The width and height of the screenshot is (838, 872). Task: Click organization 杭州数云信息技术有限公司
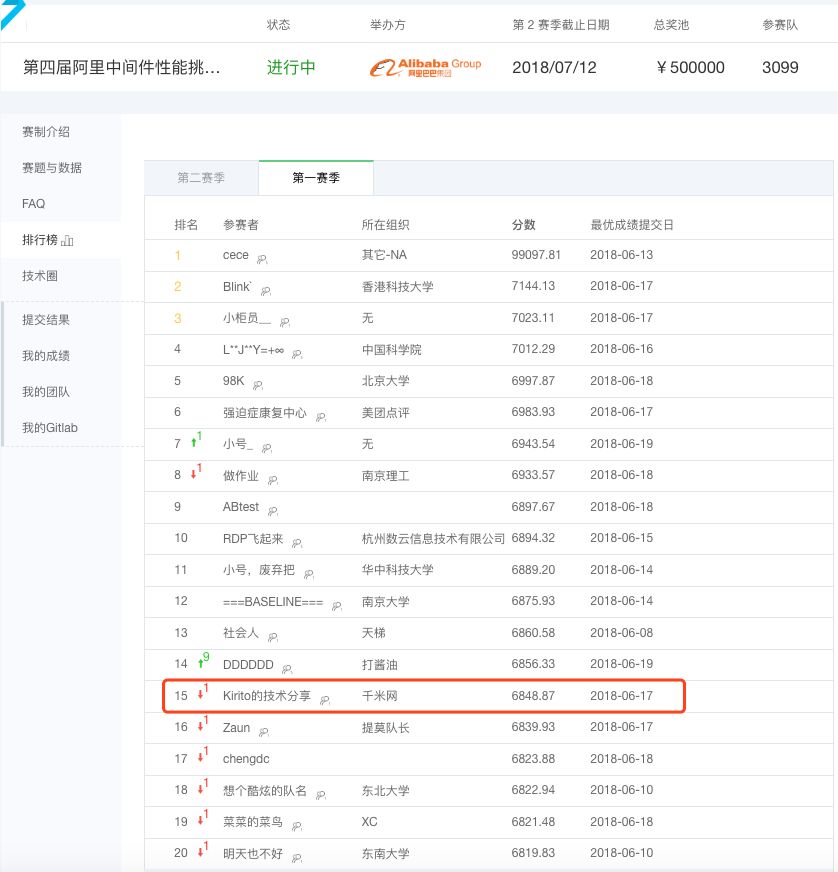point(433,538)
